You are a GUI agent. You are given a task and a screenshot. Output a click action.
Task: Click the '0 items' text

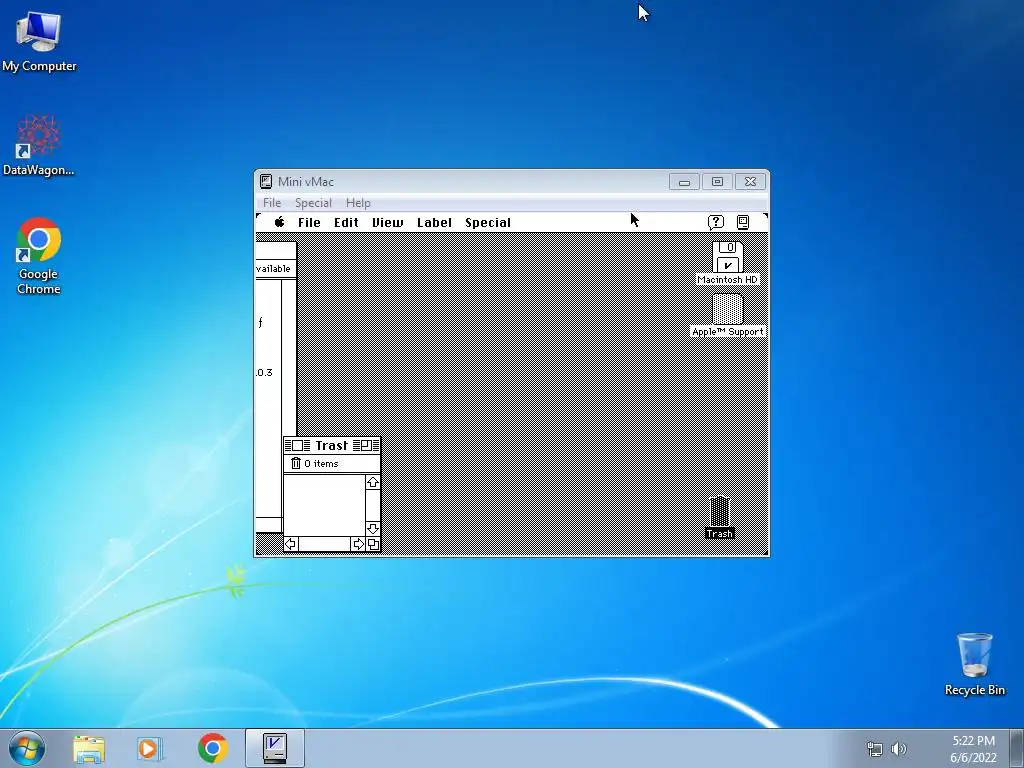321,464
